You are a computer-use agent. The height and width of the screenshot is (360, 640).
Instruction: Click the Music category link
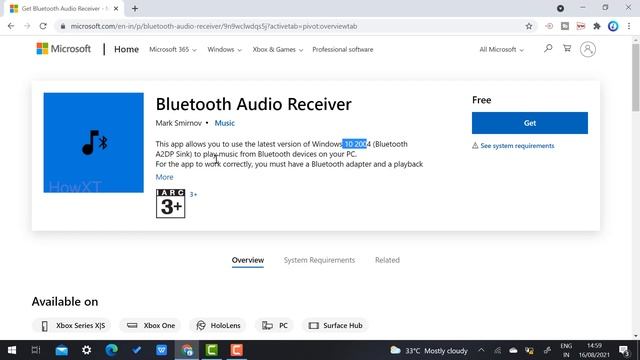click(x=224, y=123)
